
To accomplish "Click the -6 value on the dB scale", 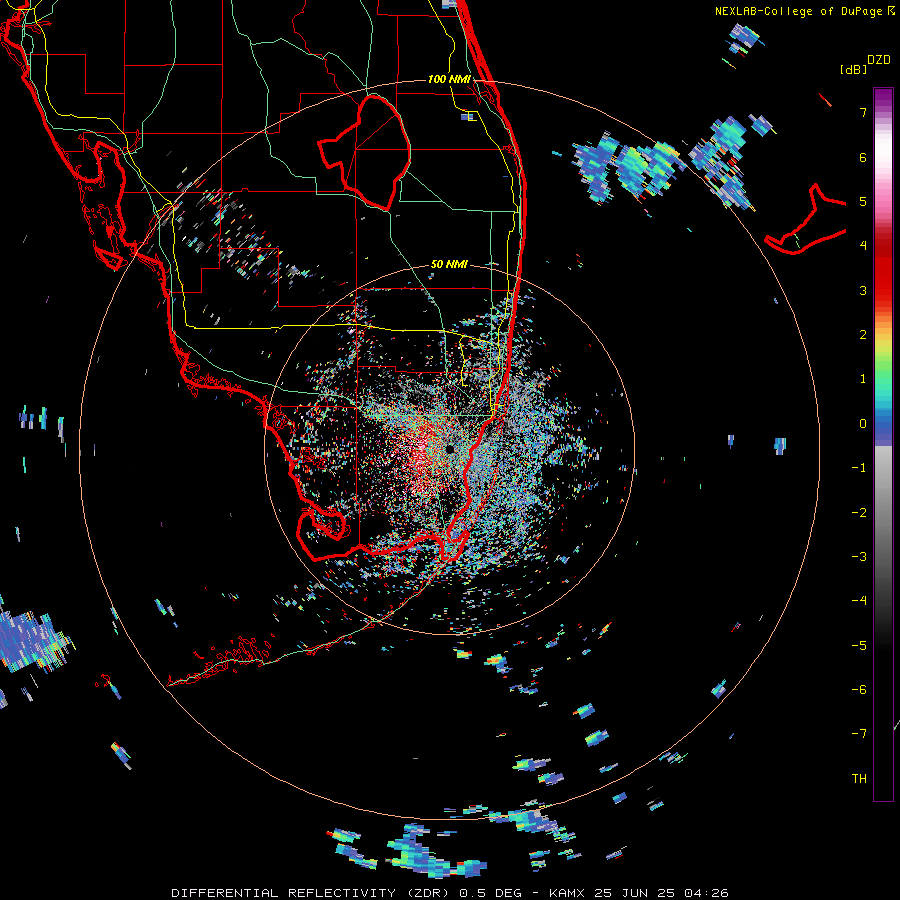I will (x=859, y=690).
